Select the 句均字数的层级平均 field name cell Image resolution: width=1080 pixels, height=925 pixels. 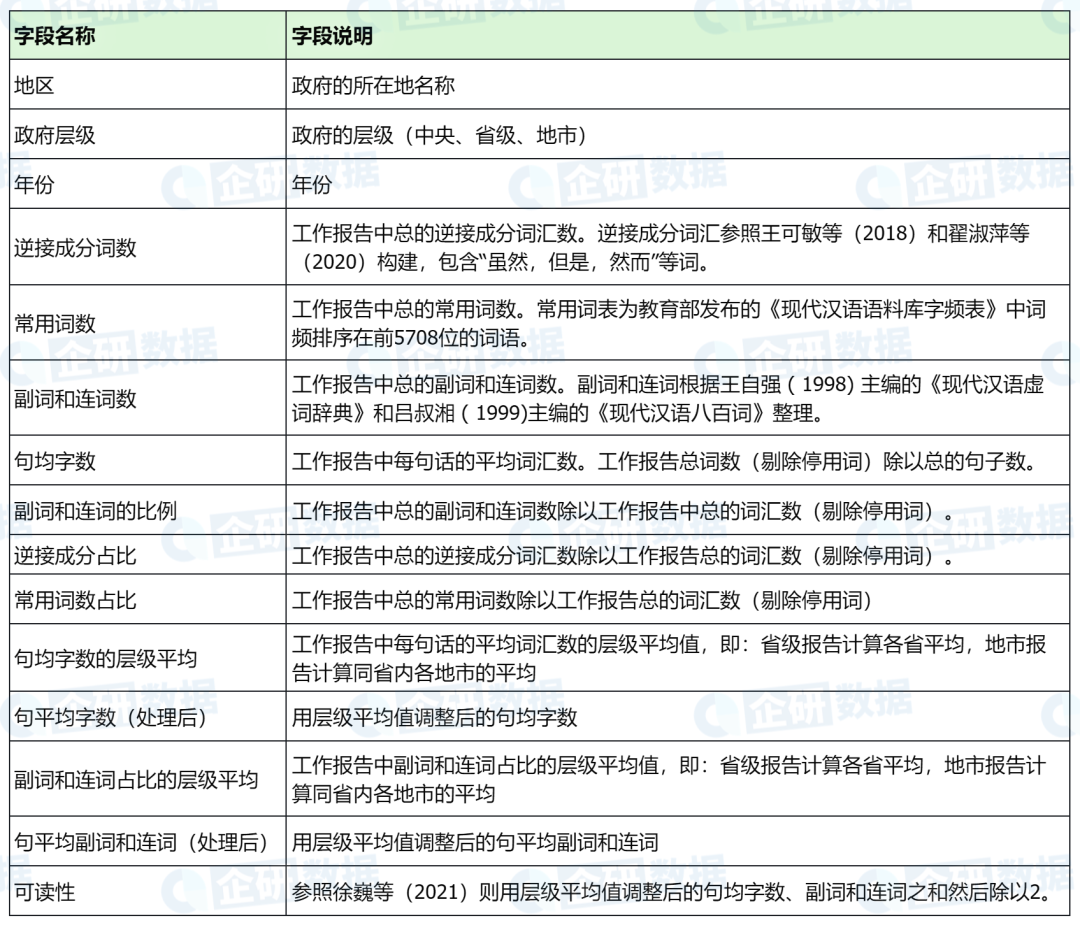(148, 658)
